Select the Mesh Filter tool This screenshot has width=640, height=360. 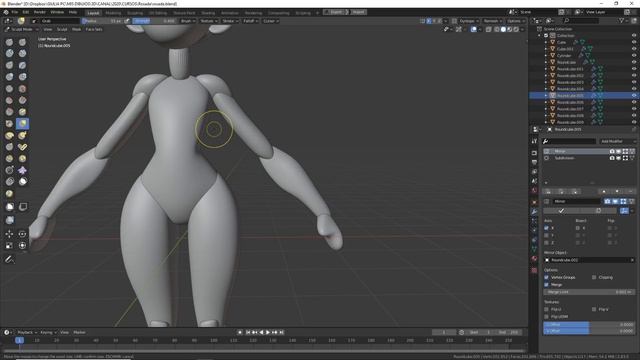(x=9, y=220)
